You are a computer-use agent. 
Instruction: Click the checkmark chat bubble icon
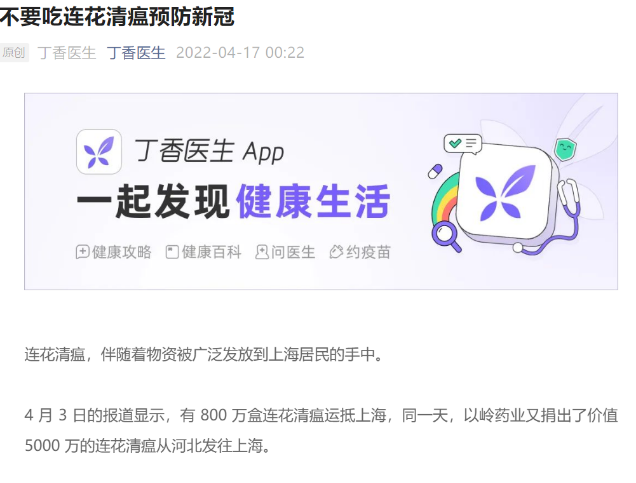[463, 144]
